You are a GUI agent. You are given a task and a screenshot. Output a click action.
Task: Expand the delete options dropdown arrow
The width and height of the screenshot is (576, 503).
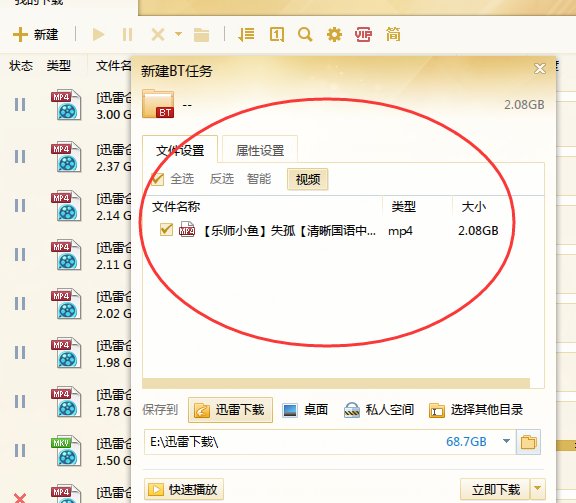coord(178,35)
